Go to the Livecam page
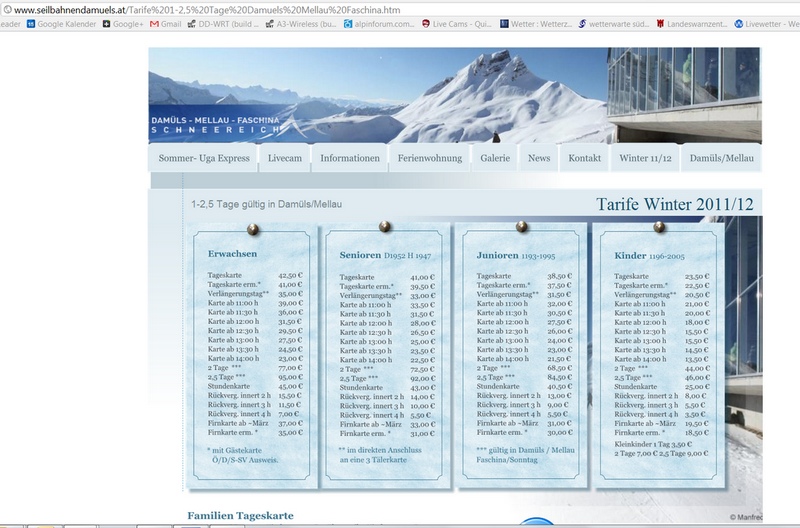This screenshot has height=528, width=800. 285,159
